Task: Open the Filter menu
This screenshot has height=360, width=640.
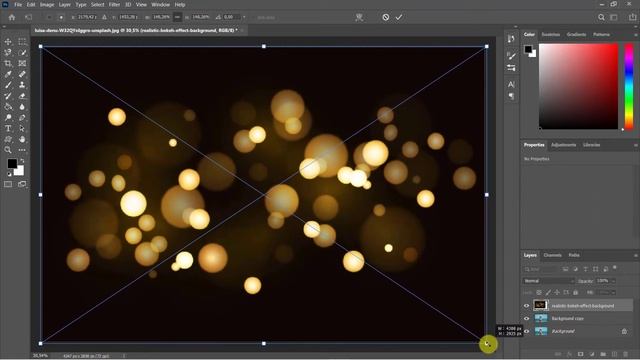Action: 114,4
